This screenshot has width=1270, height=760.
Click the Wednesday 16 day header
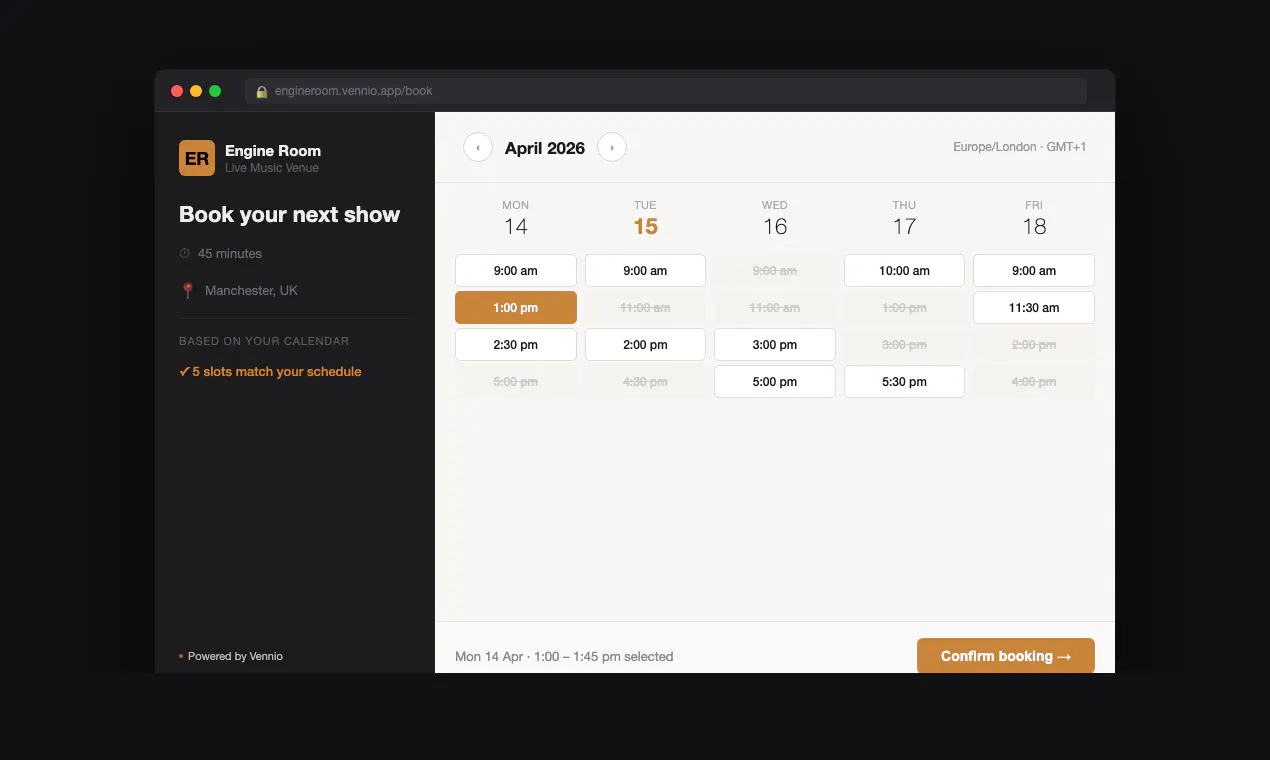775,219
